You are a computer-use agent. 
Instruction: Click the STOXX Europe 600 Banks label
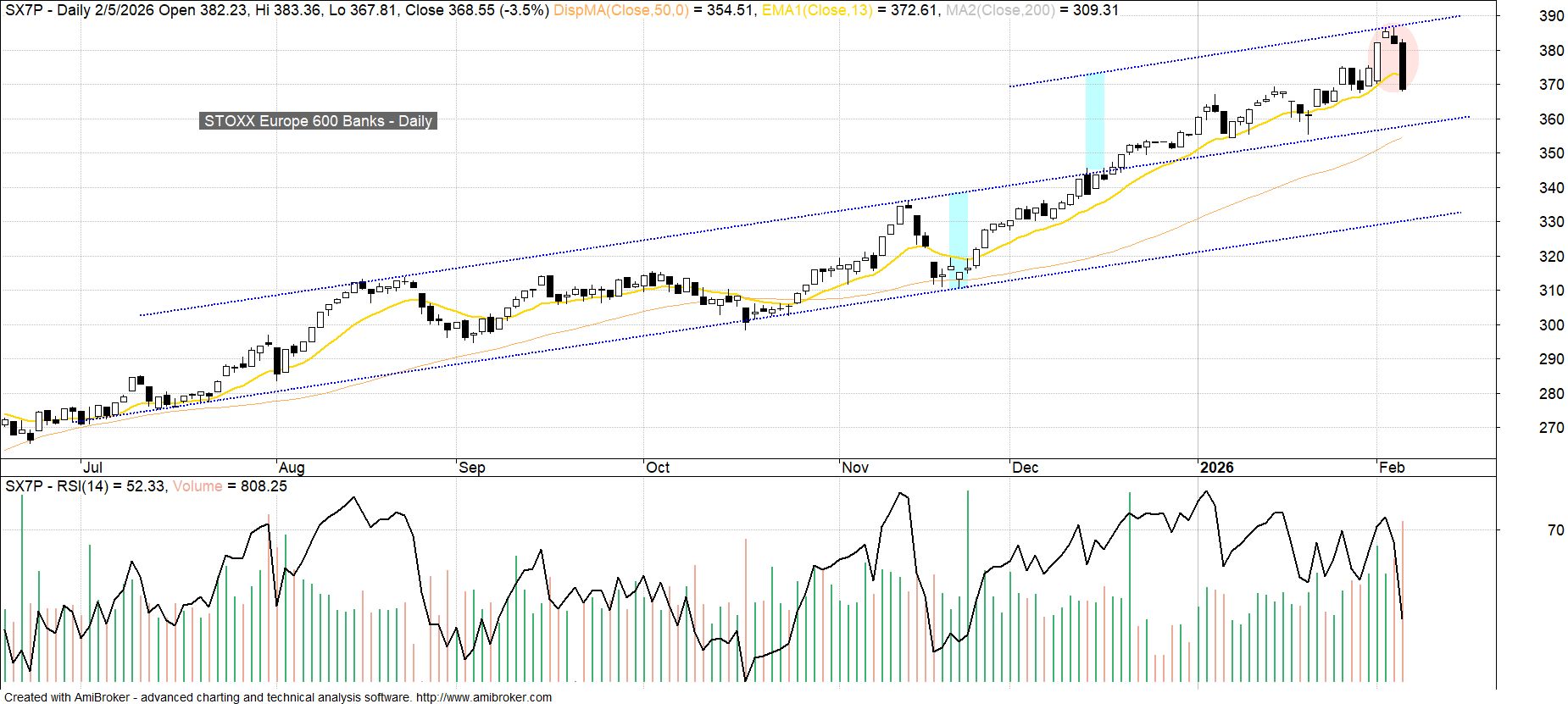pos(318,121)
